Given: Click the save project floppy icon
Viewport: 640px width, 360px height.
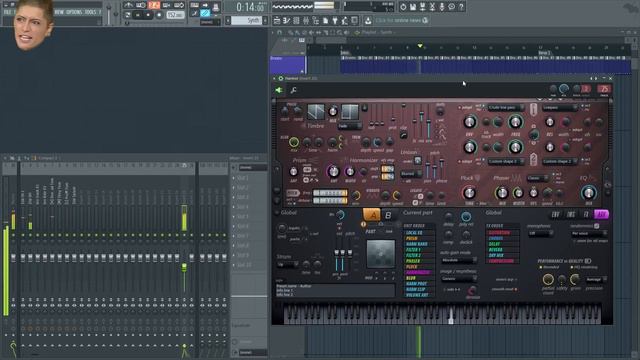Looking at the screenshot, I should pos(413,7).
